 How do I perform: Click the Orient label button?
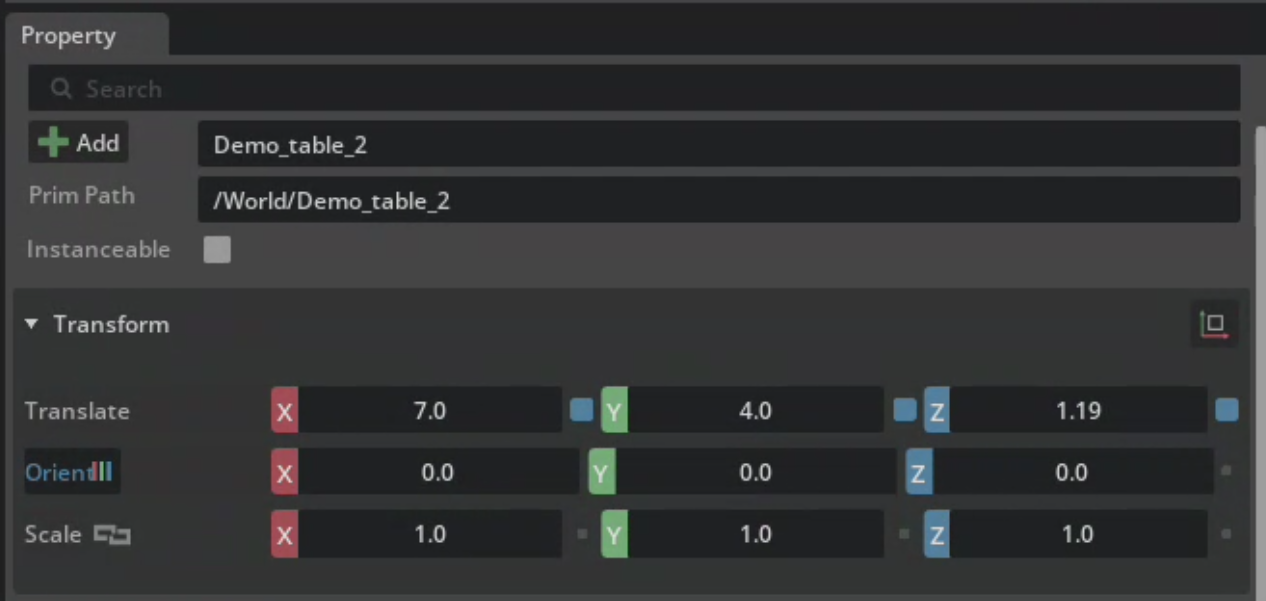point(55,472)
